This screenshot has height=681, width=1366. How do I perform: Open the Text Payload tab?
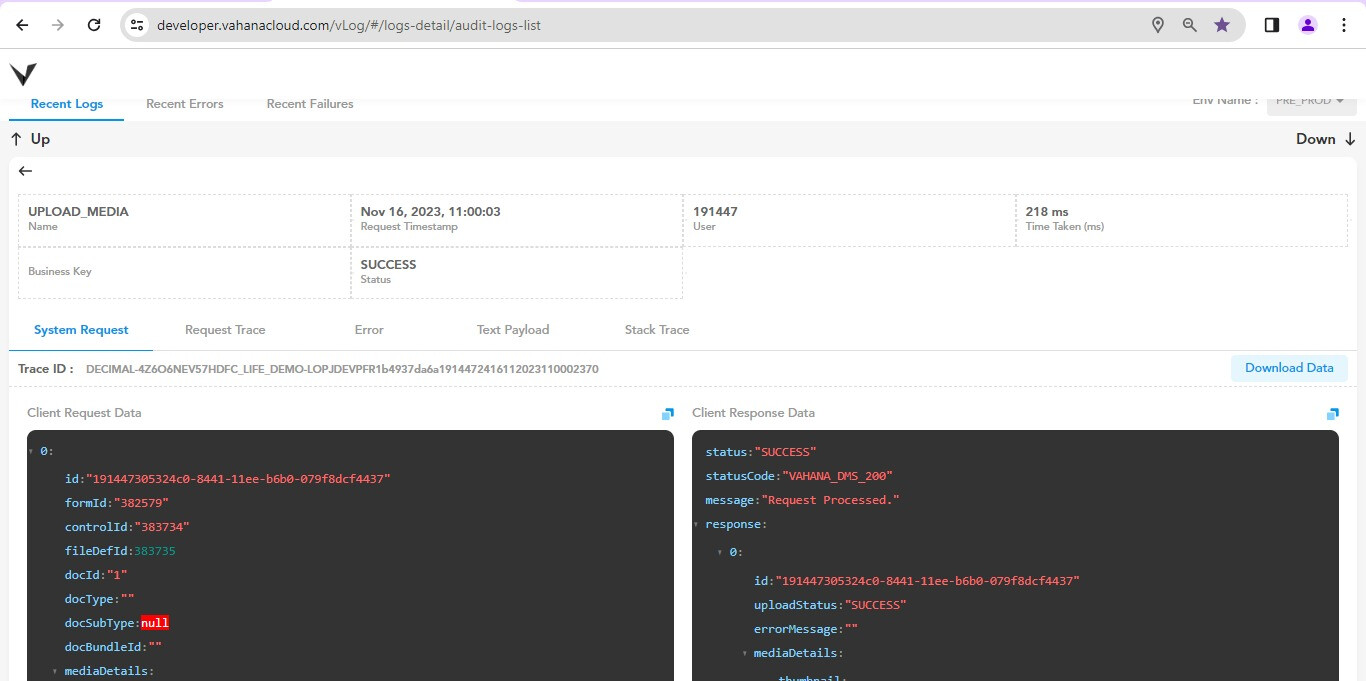pos(513,330)
